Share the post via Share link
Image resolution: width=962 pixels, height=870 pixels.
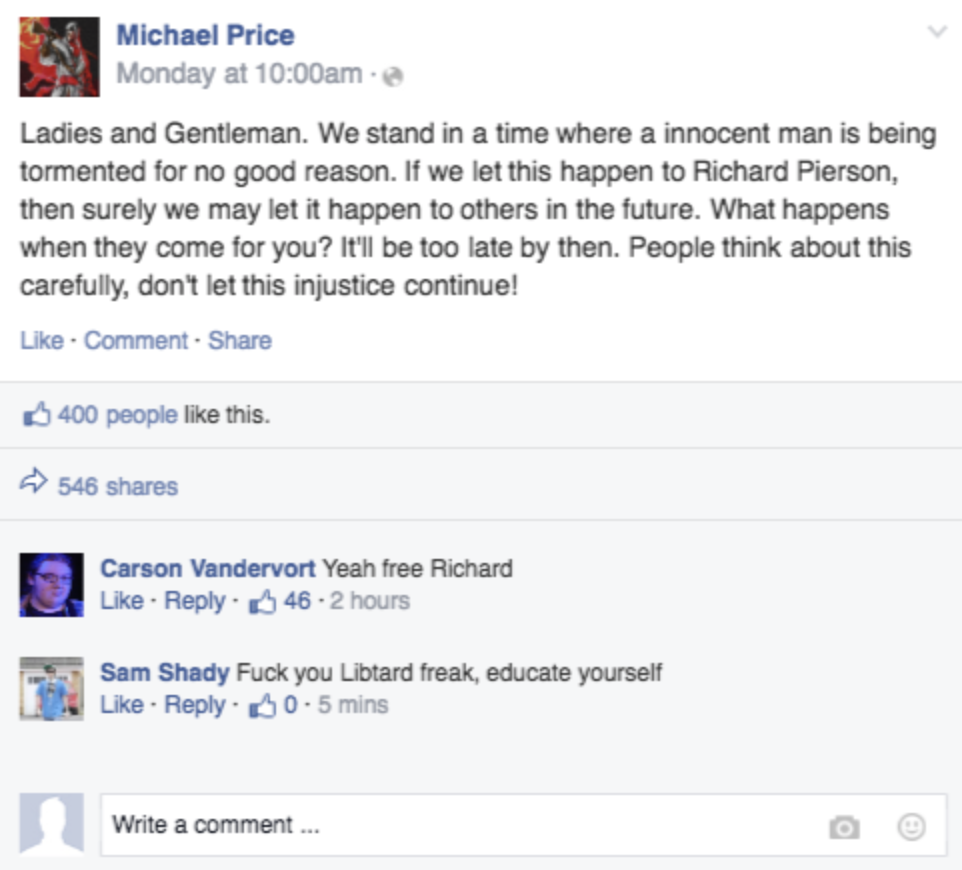click(x=240, y=341)
